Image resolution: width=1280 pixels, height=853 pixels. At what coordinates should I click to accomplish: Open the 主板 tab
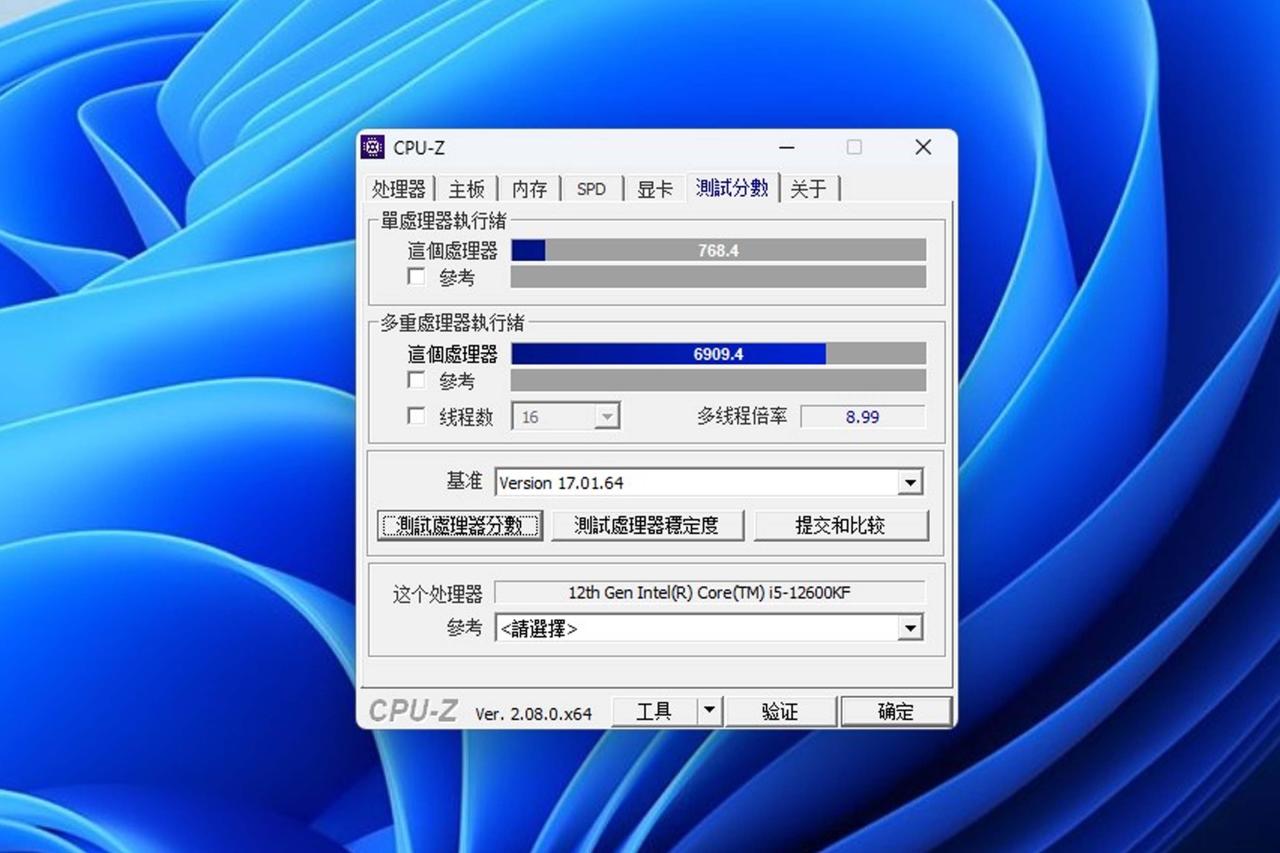pyautogui.click(x=466, y=189)
